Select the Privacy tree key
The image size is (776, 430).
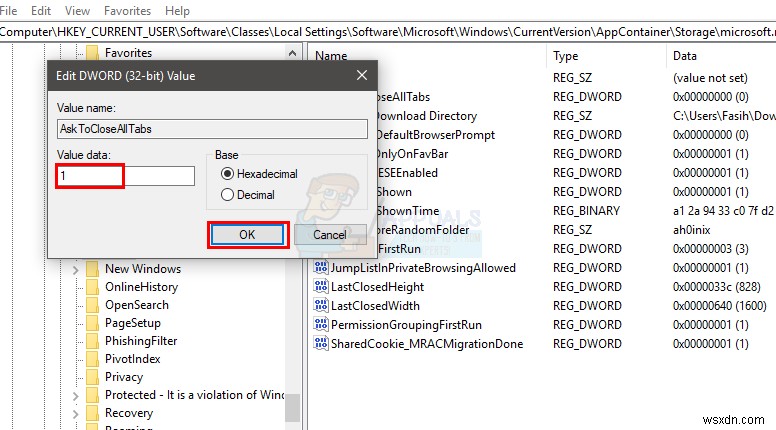(x=124, y=377)
